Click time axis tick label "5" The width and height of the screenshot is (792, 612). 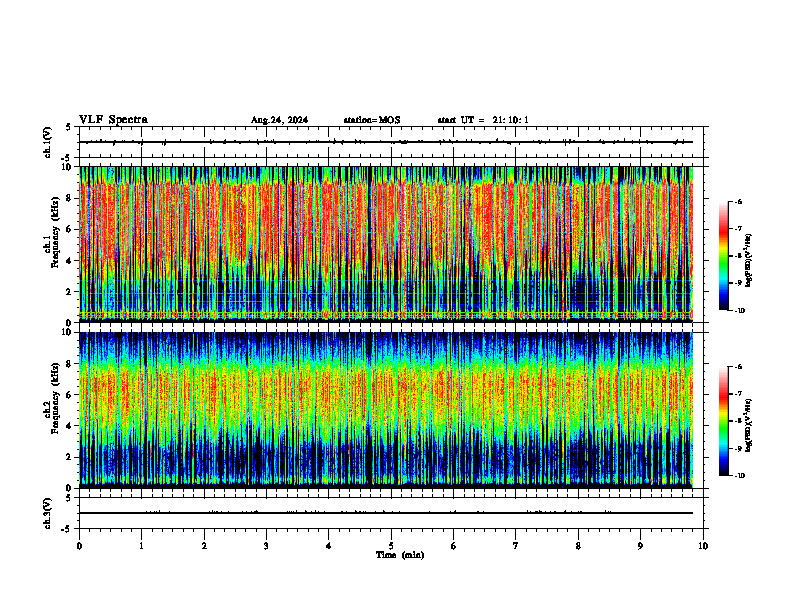391,546
